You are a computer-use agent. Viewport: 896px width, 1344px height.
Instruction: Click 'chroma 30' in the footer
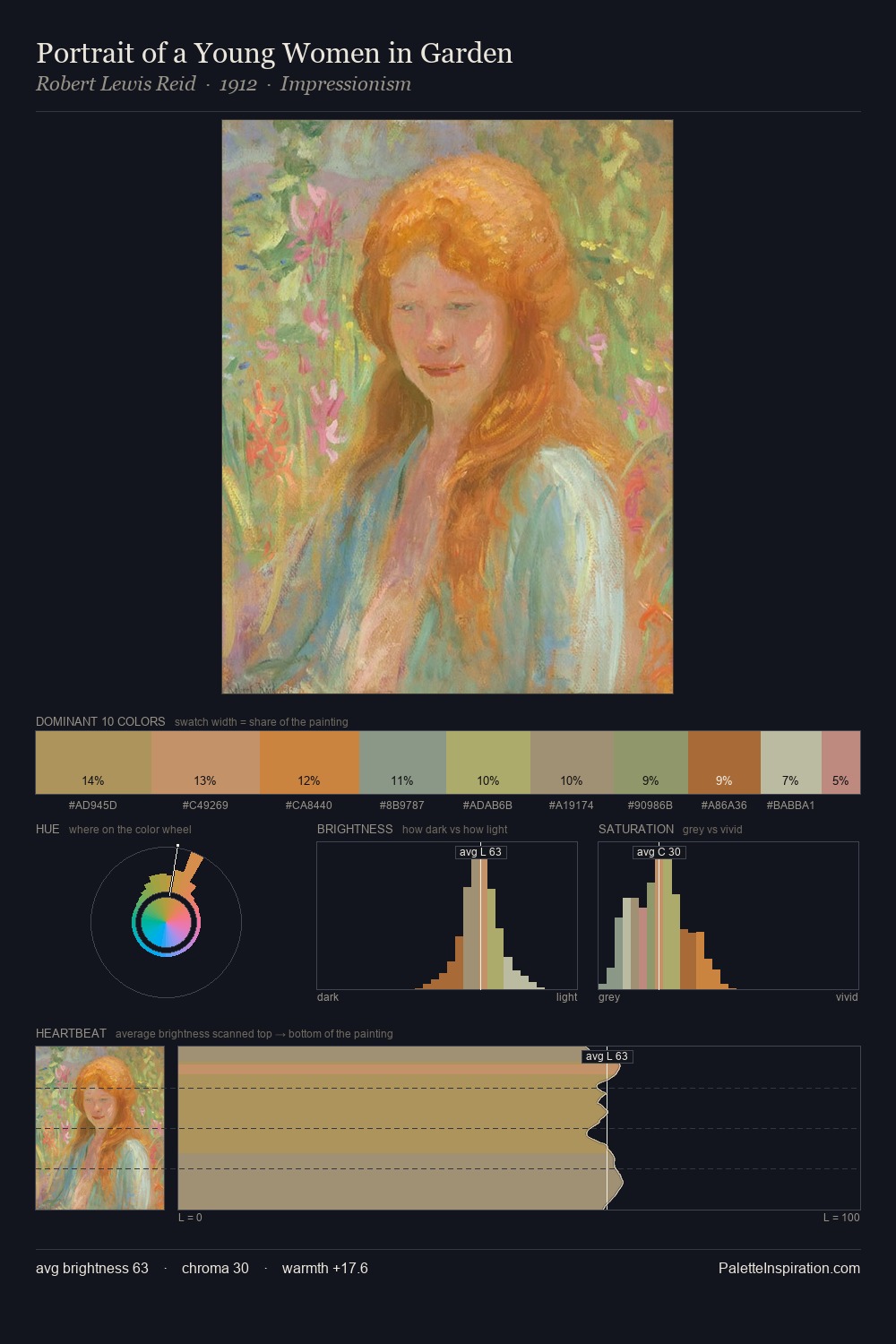pyautogui.click(x=215, y=1268)
